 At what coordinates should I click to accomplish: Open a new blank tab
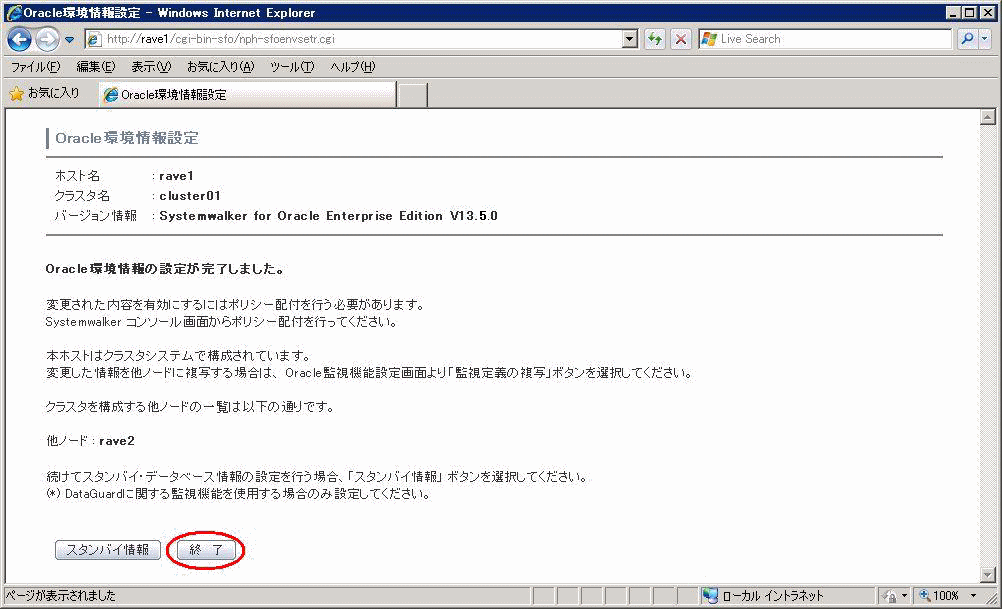tap(413, 95)
